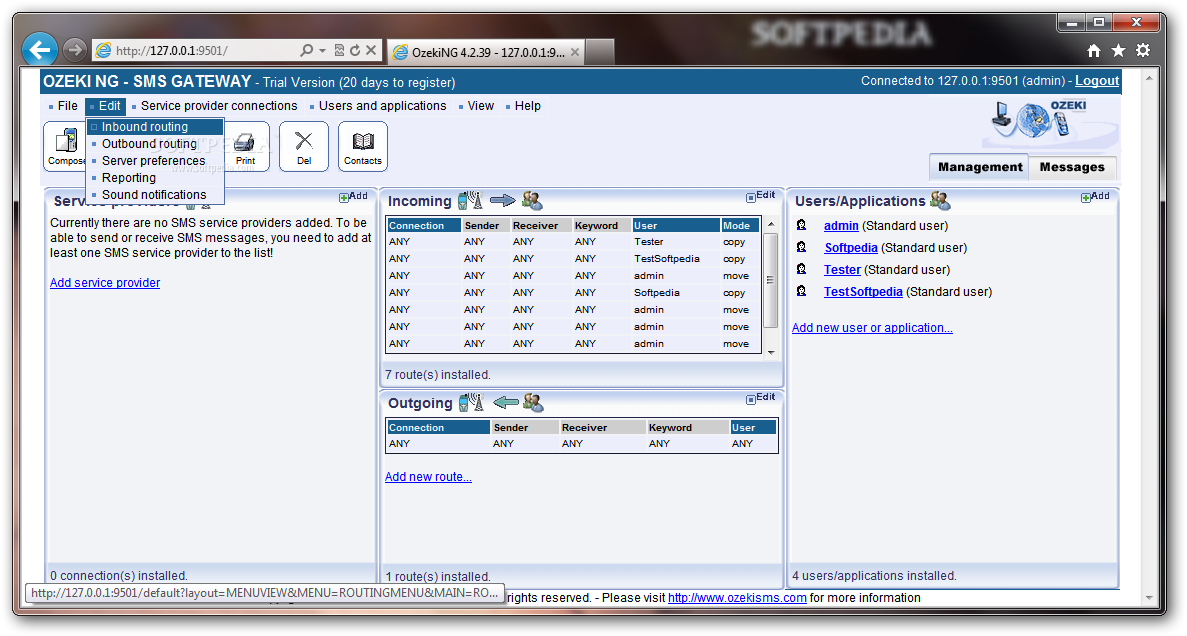Click Connection column header in Incoming table

pyautogui.click(x=424, y=226)
